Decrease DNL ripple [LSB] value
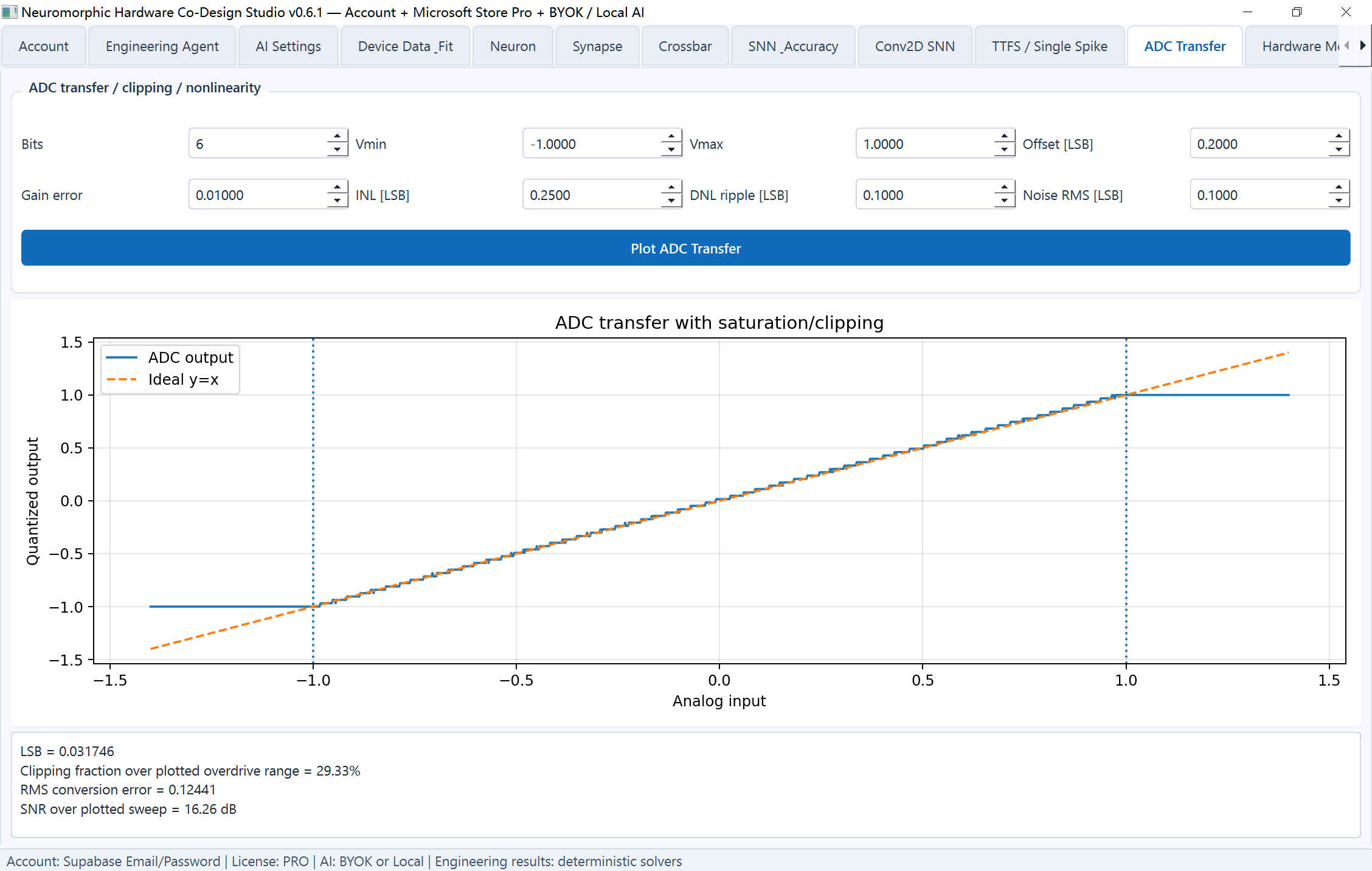The image size is (1372, 871). [x=1004, y=201]
